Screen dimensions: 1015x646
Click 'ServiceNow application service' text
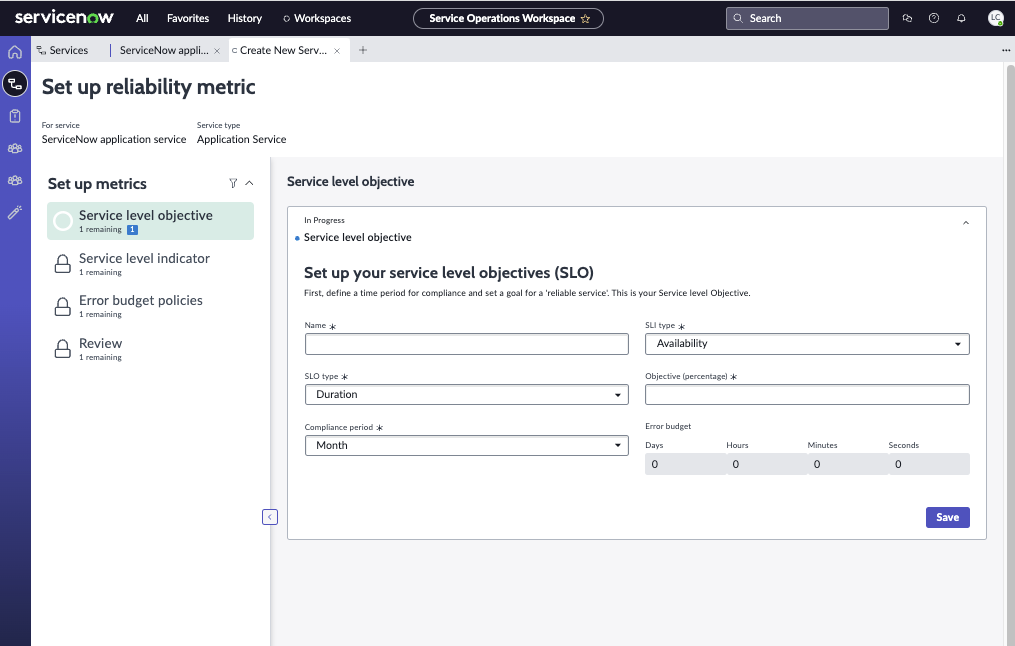tap(114, 139)
